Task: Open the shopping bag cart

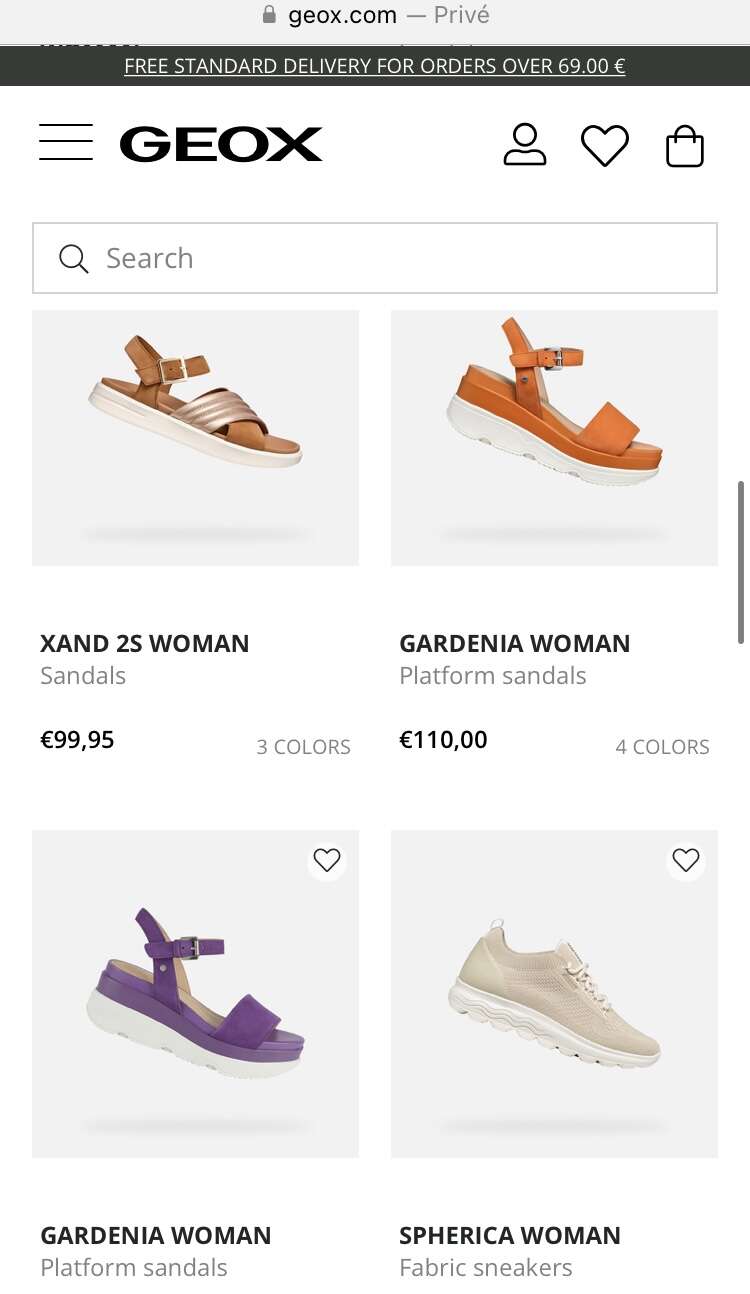Action: tap(685, 146)
